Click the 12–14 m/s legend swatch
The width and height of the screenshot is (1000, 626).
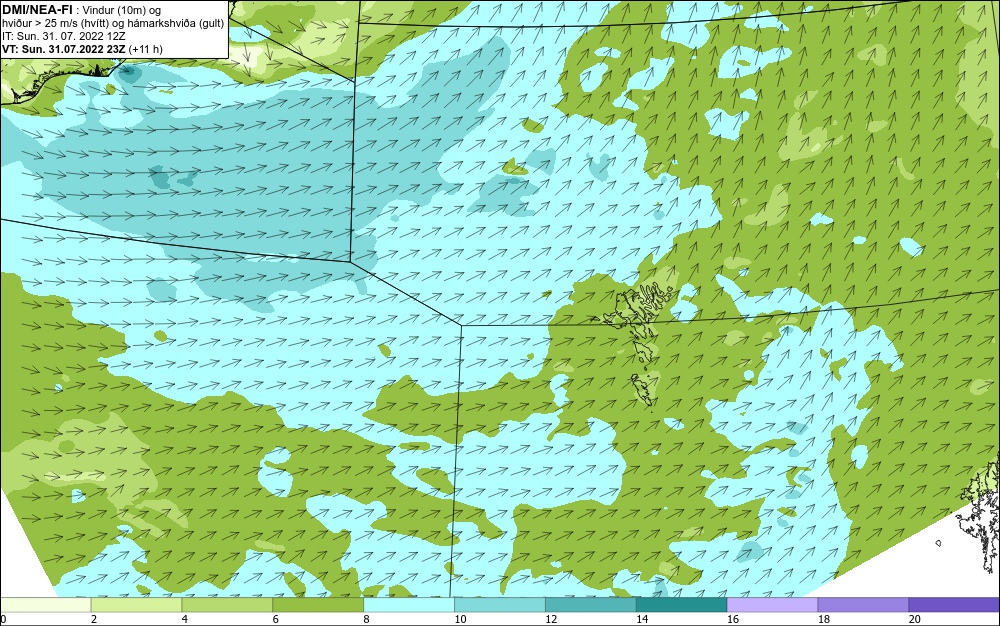pyautogui.click(x=591, y=604)
